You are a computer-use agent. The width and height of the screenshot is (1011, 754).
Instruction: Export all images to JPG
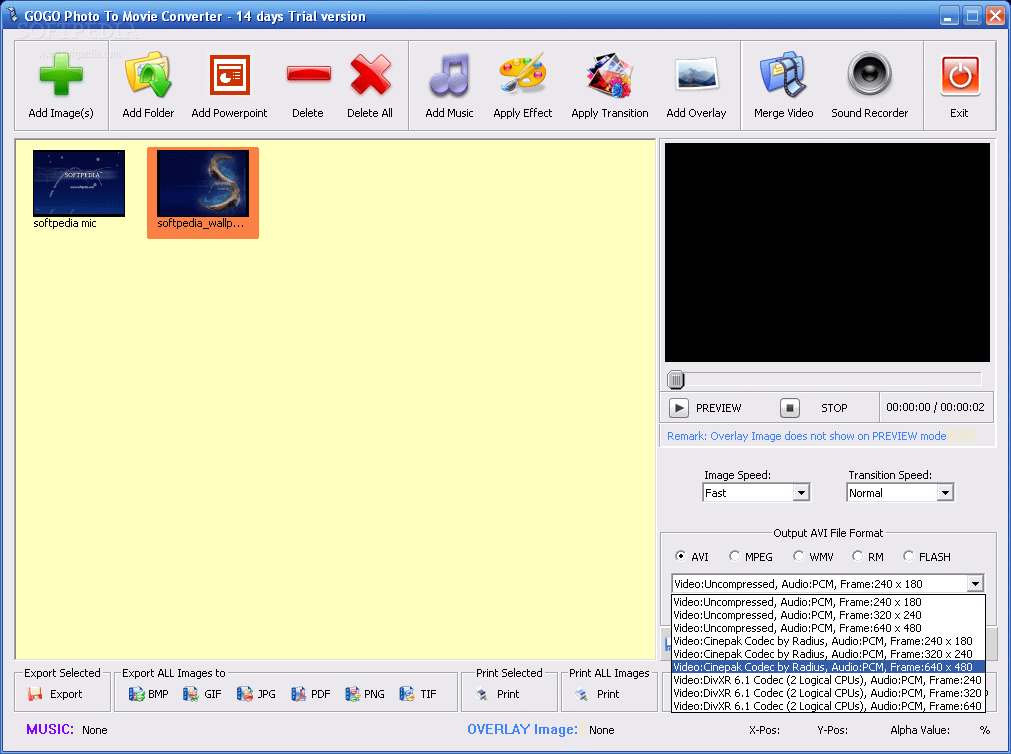pyautogui.click(x=256, y=694)
